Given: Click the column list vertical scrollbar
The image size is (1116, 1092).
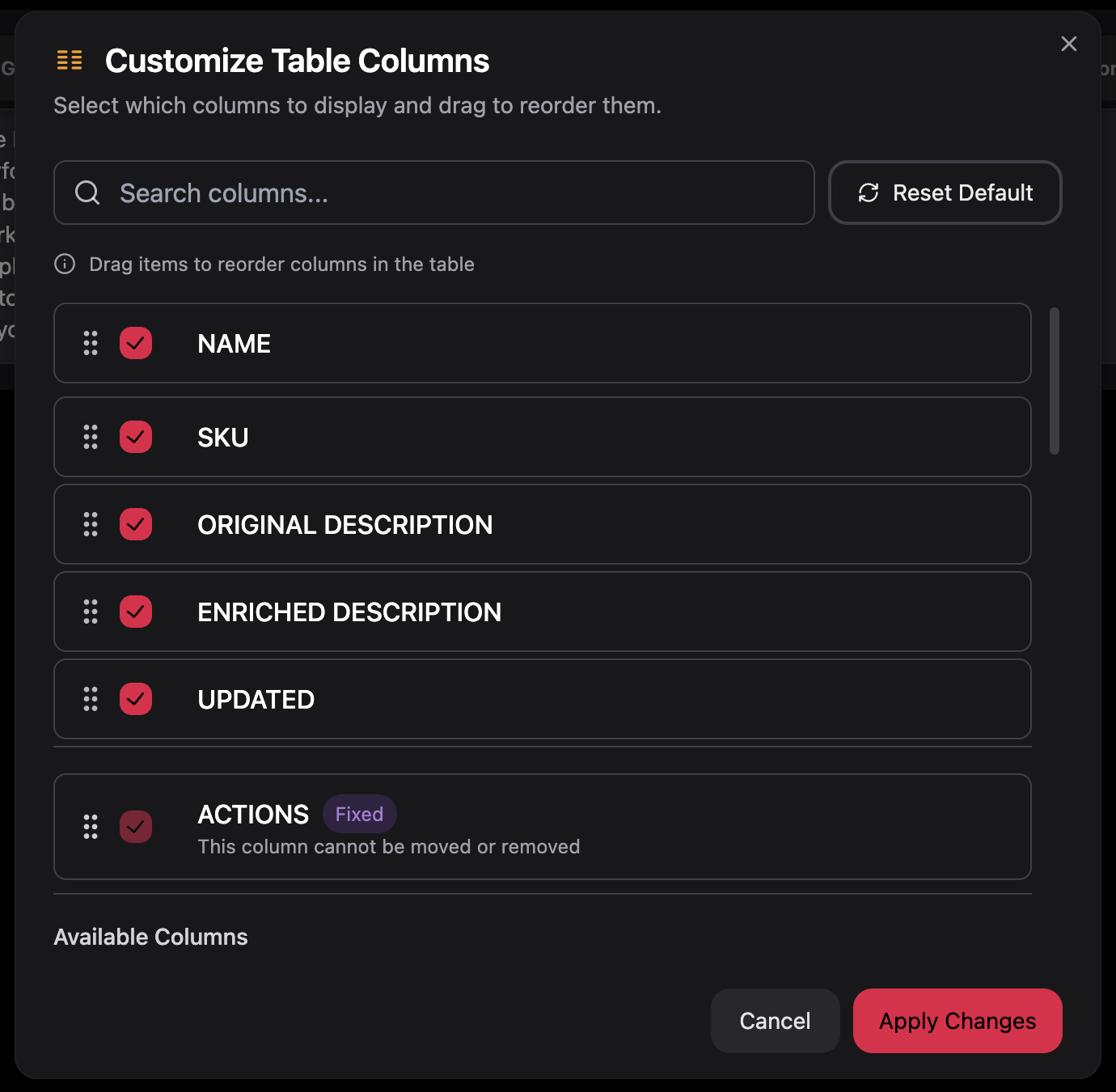Looking at the screenshot, I should 1055,381.
